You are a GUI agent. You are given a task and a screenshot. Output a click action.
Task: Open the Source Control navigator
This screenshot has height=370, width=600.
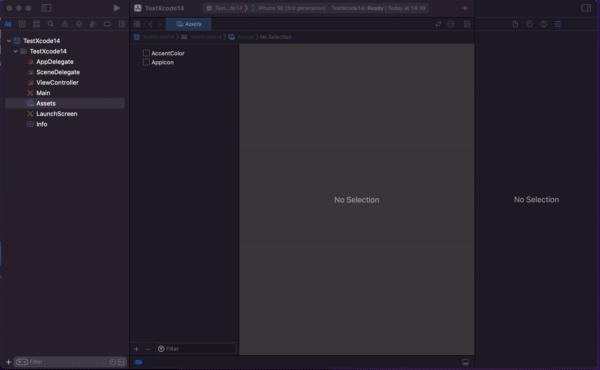pos(22,24)
